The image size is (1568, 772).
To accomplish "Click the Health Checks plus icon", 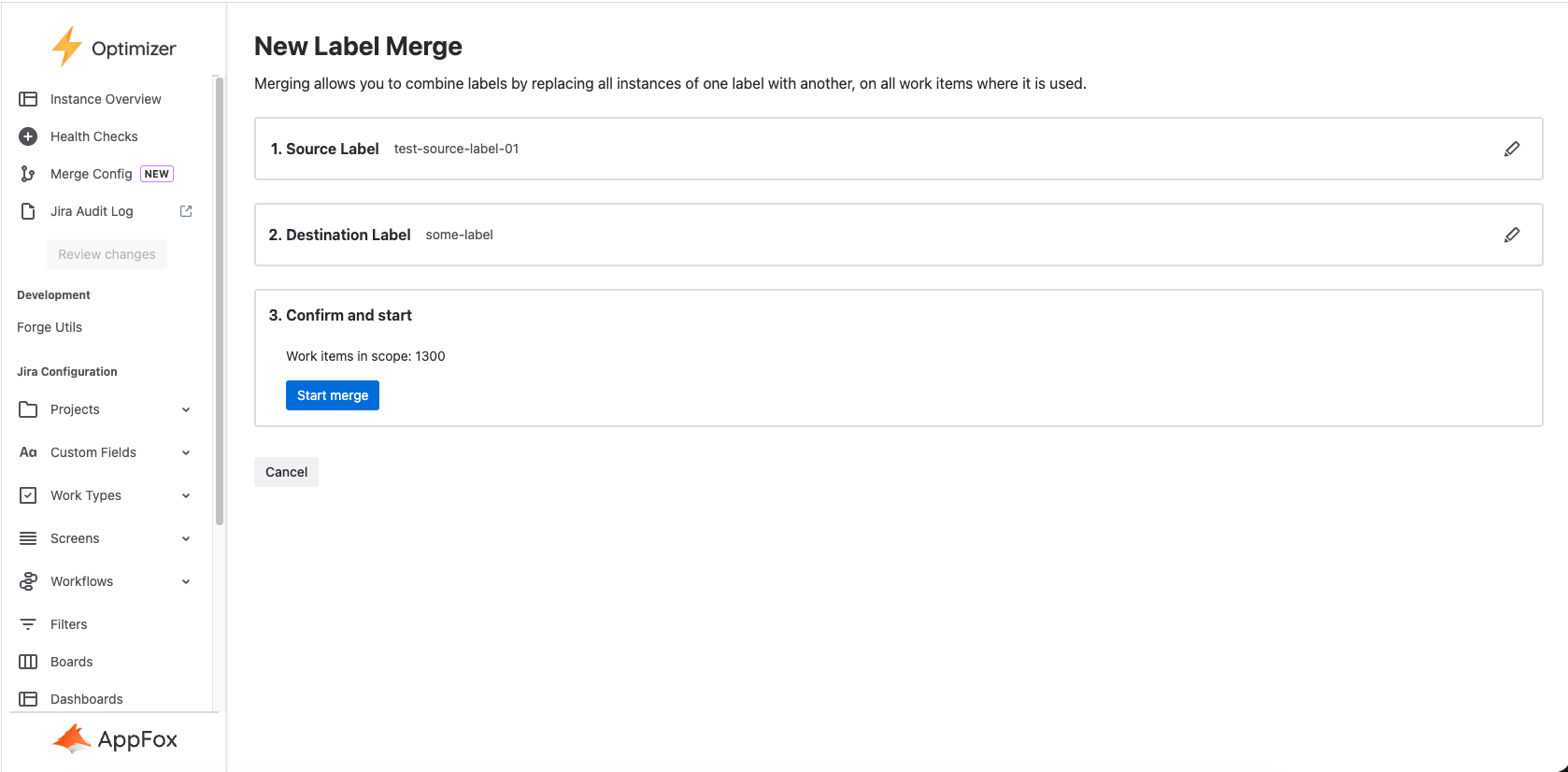I will 28,136.
